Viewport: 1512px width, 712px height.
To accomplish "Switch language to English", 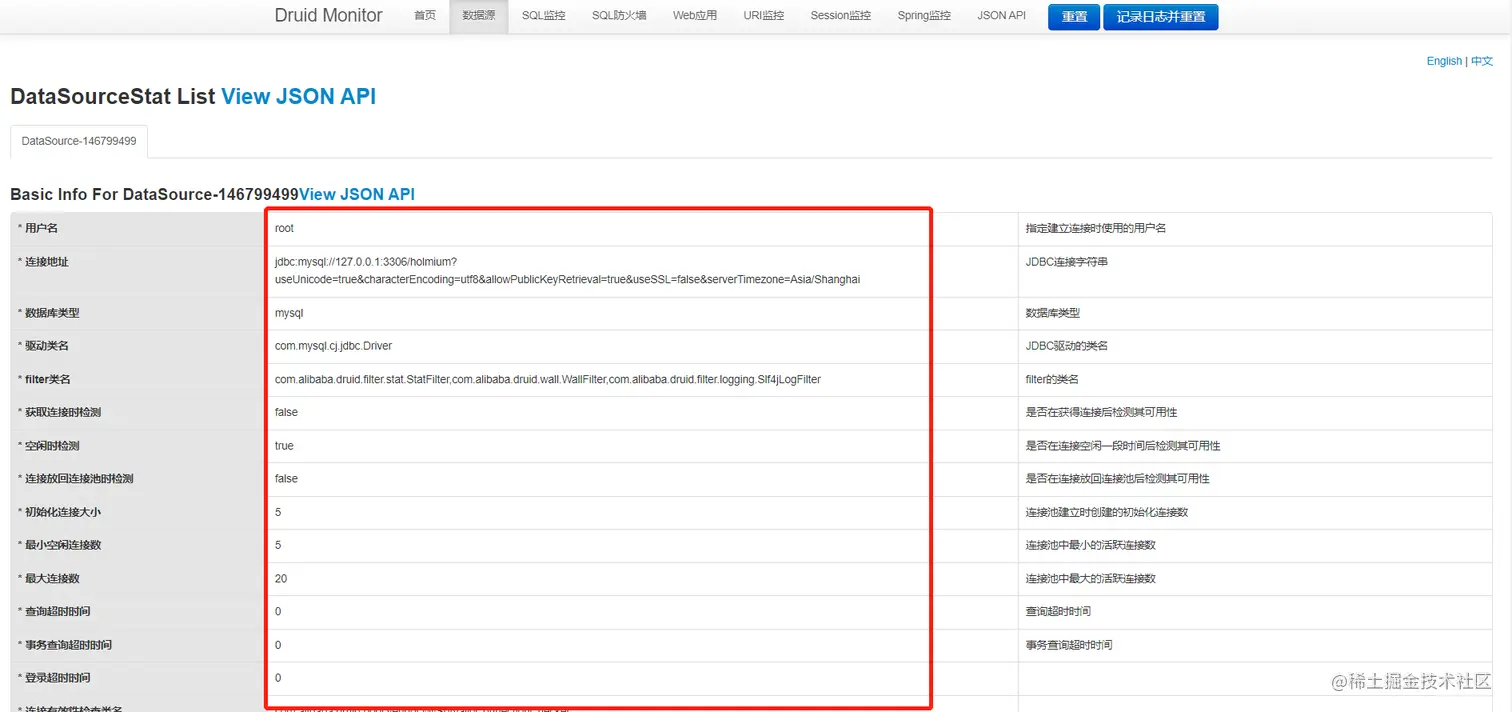I will tap(1444, 61).
